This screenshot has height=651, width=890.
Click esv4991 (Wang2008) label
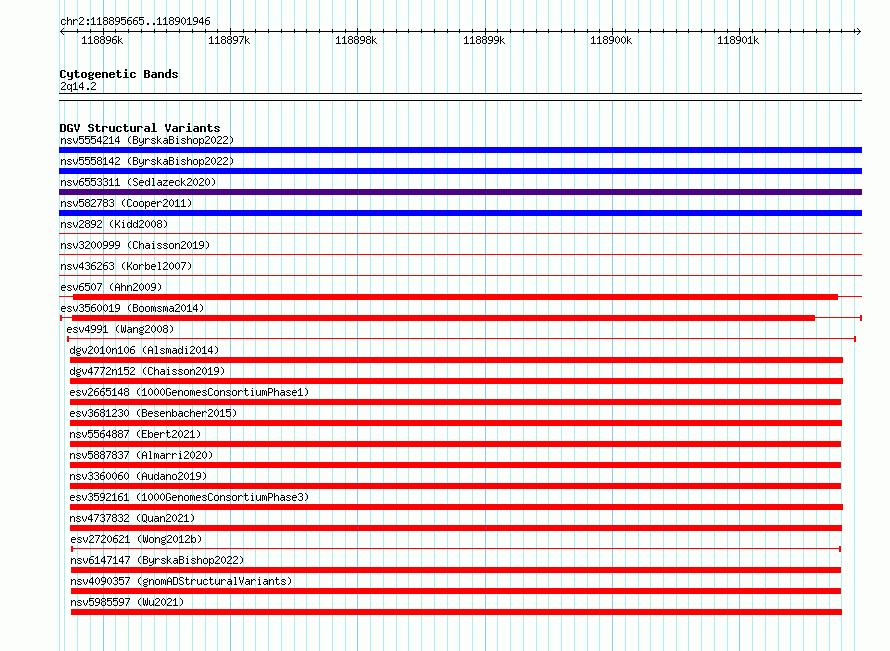120,329
